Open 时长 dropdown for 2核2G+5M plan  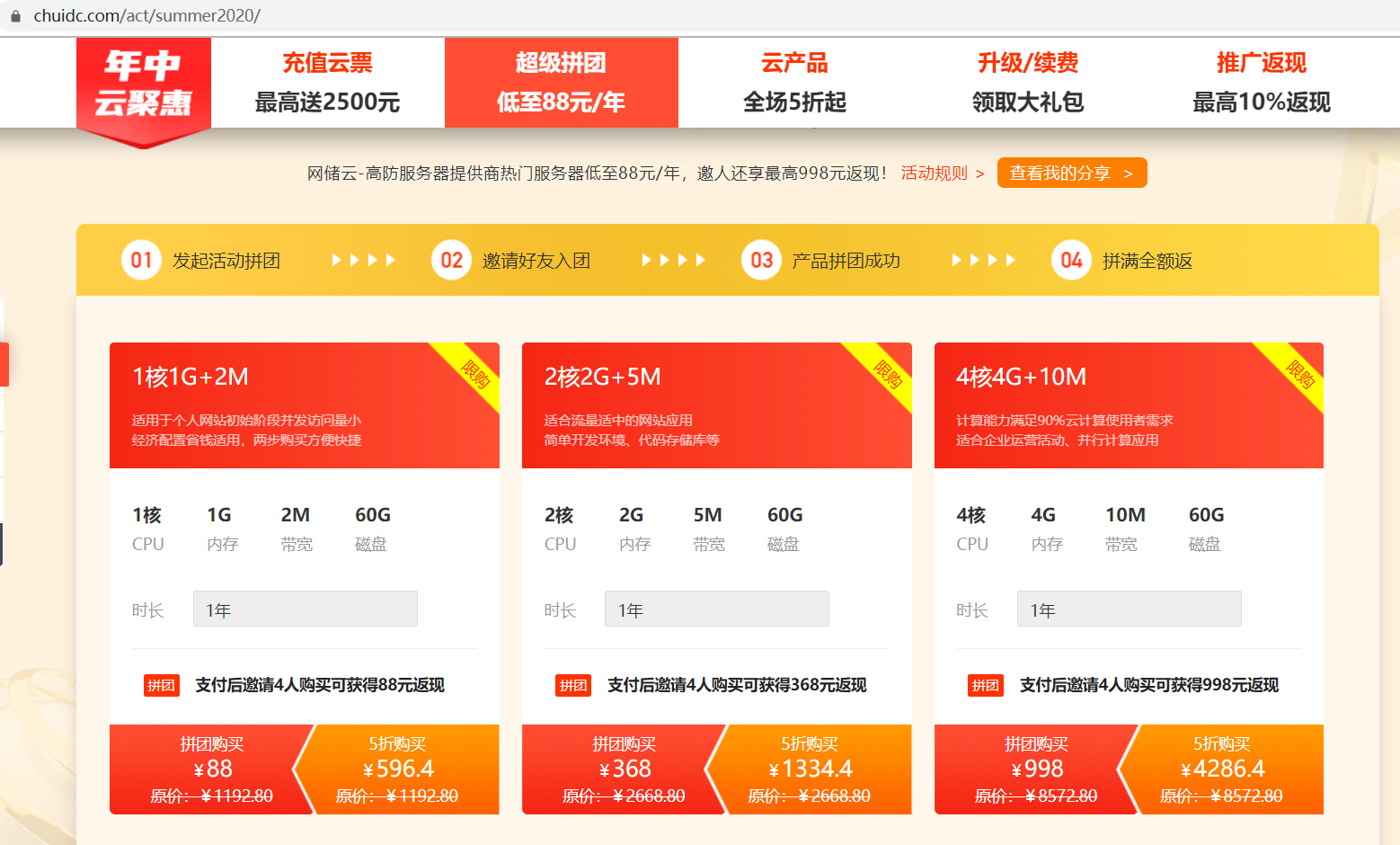tap(716, 609)
